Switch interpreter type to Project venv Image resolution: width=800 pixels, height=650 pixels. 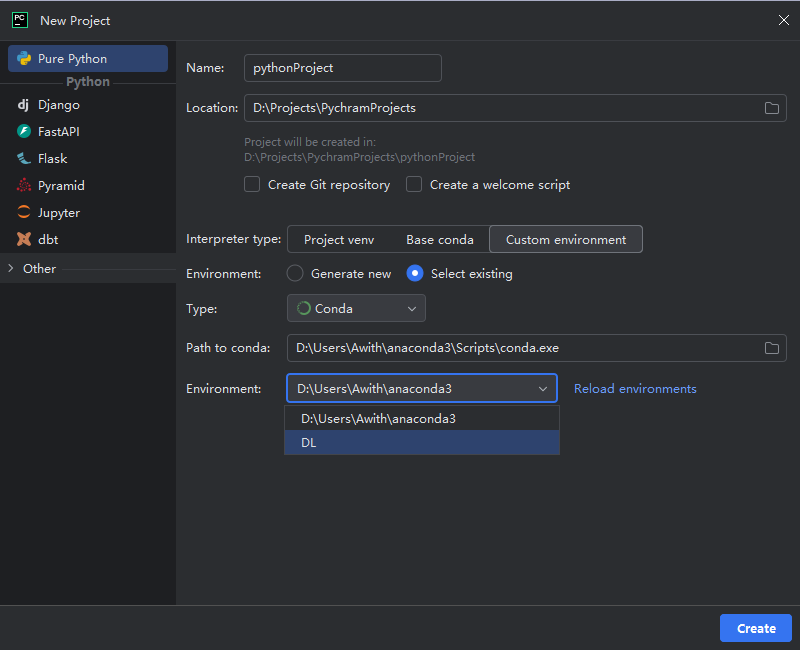(339, 239)
